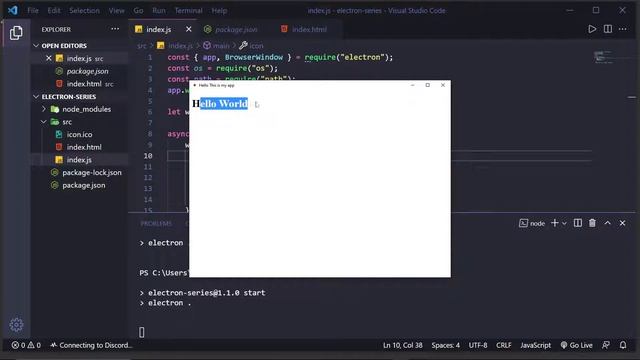The width and height of the screenshot is (640, 360).
Task: Click line number 10 in the gutter
Action: (x=148, y=156)
